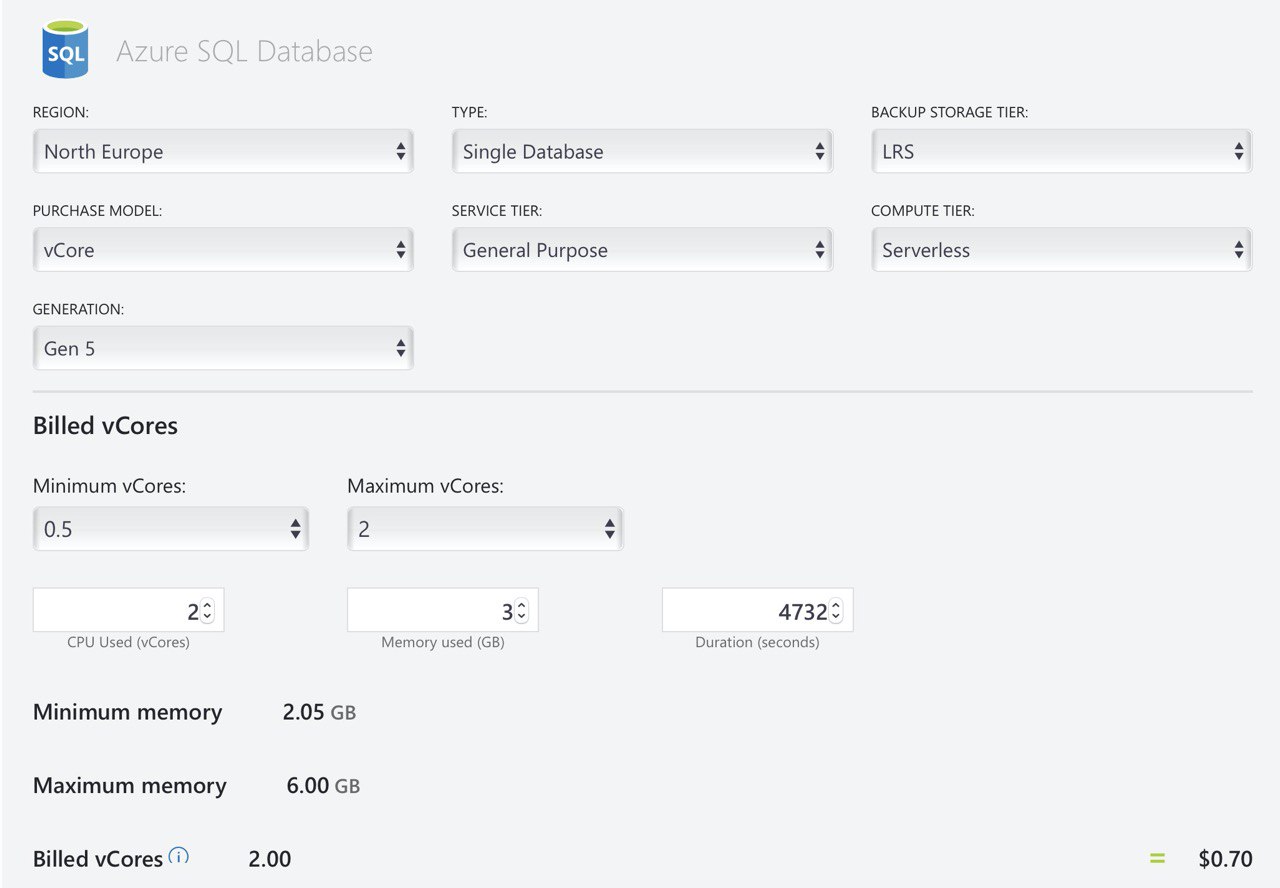Click the Memory used (GB) label
Screen dimensions: 1280x888
(x=442, y=642)
